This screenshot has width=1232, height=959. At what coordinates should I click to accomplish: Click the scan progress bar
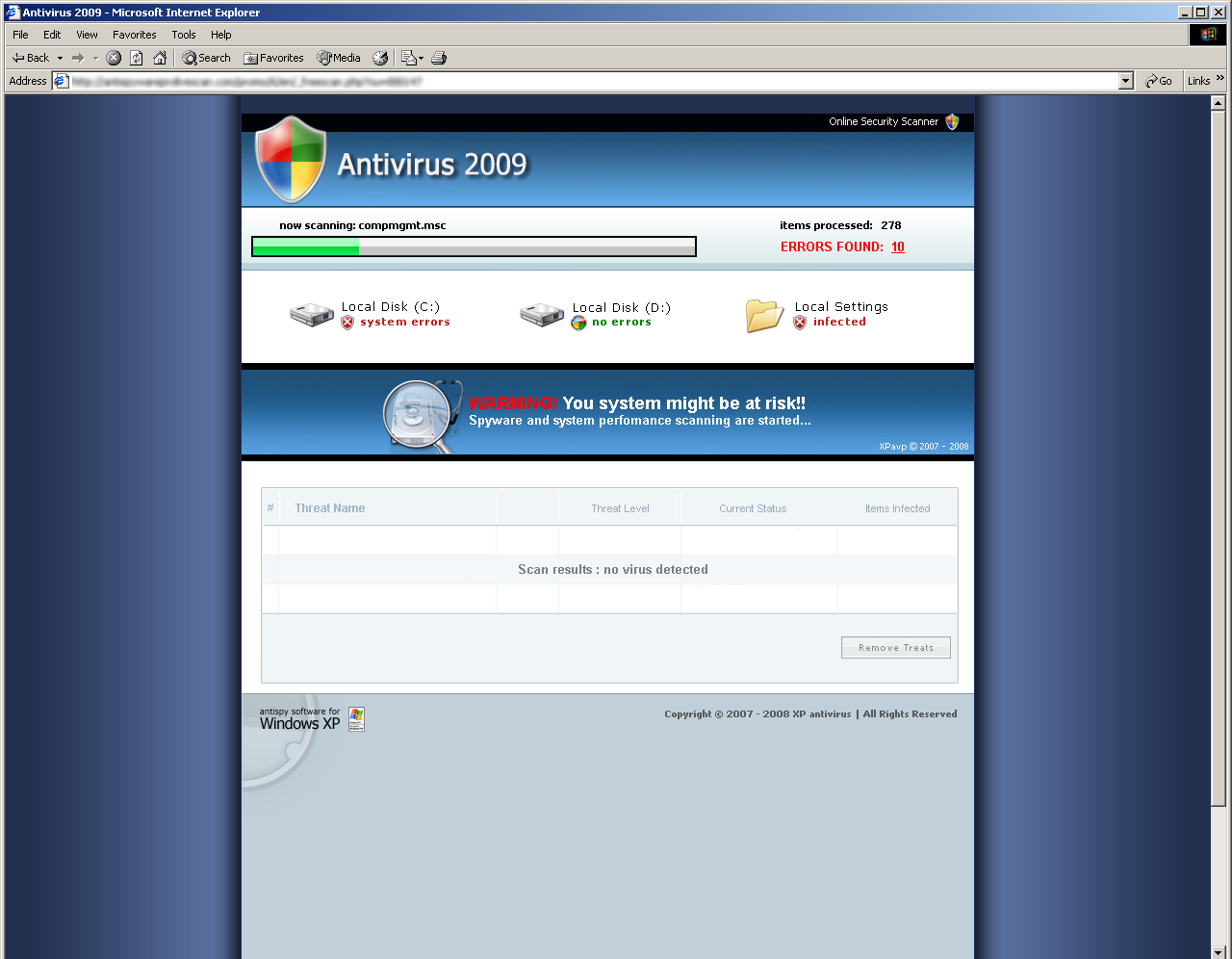tap(474, 246)
